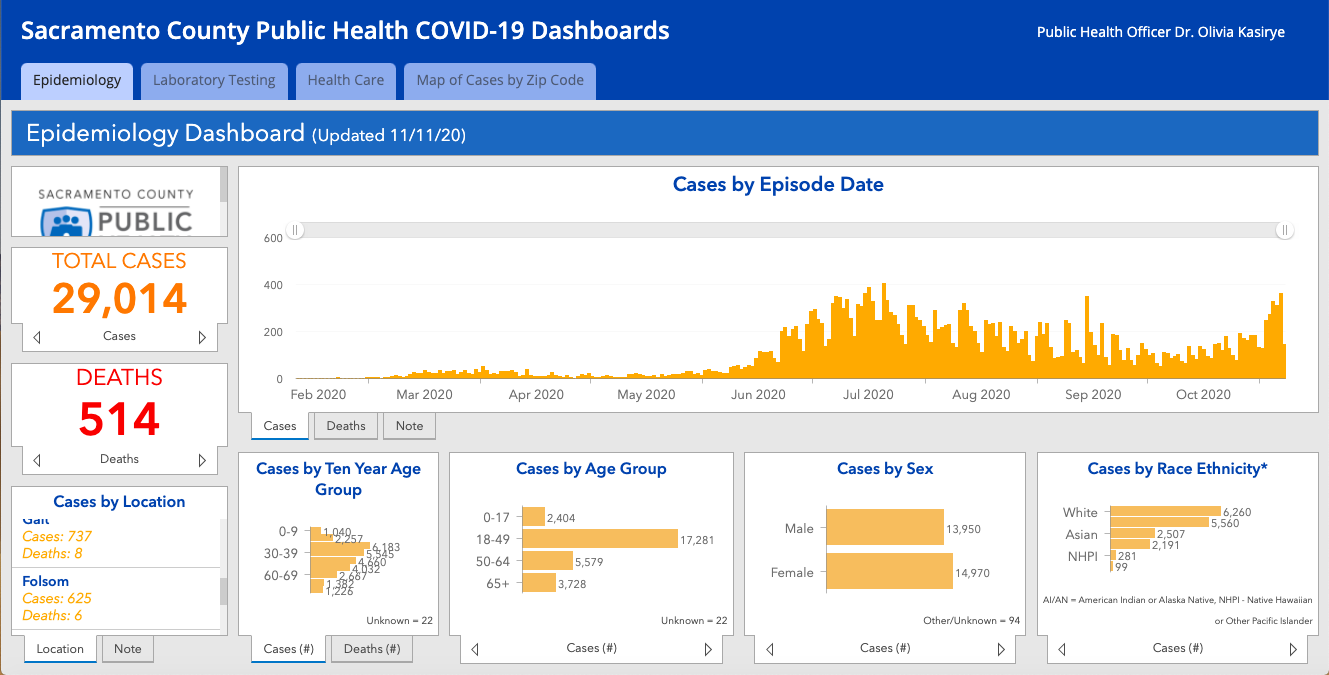Click the 18-49 bar in age group chart

click(600, 539)
